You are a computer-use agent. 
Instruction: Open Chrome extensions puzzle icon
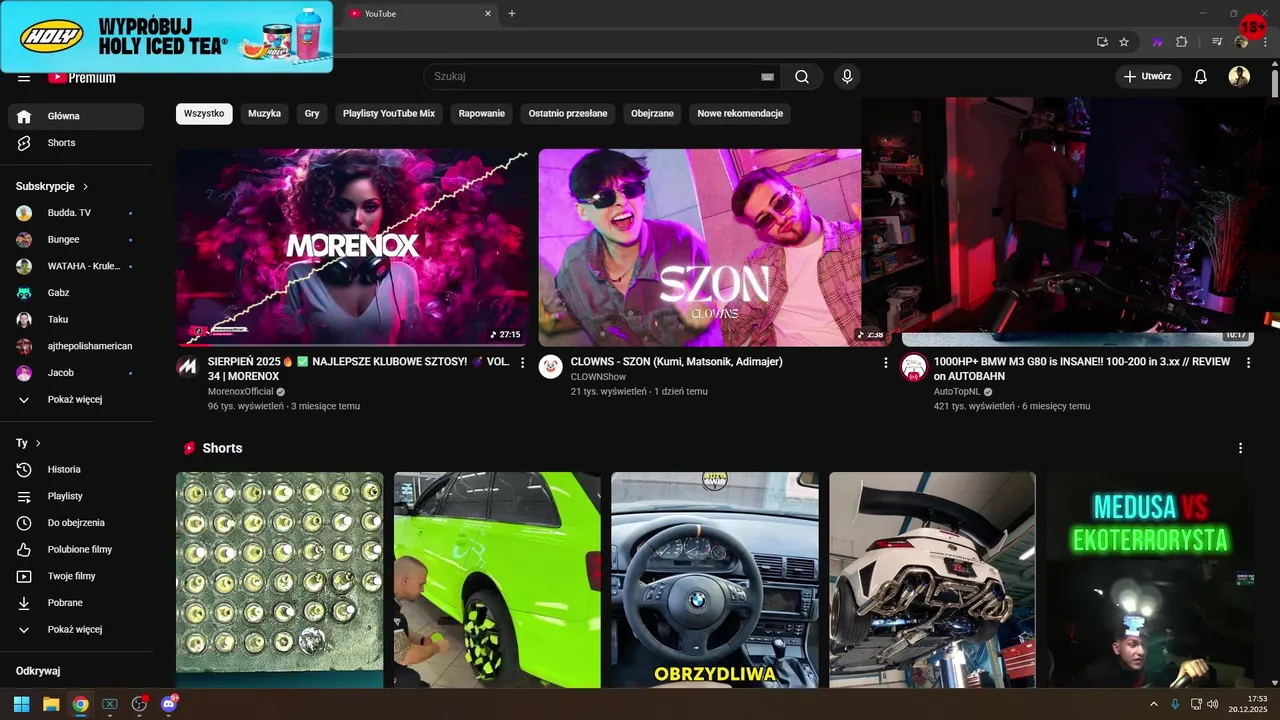coord(1182,42)
